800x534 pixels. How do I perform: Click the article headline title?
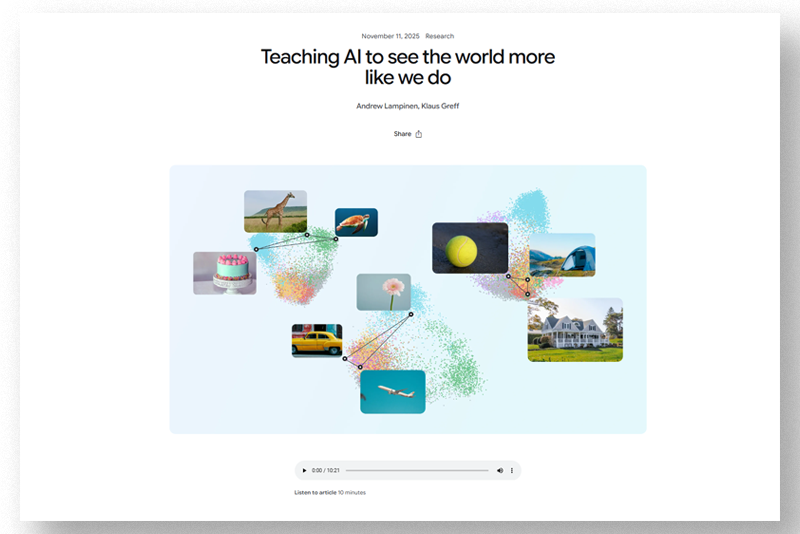pos(408,67)
